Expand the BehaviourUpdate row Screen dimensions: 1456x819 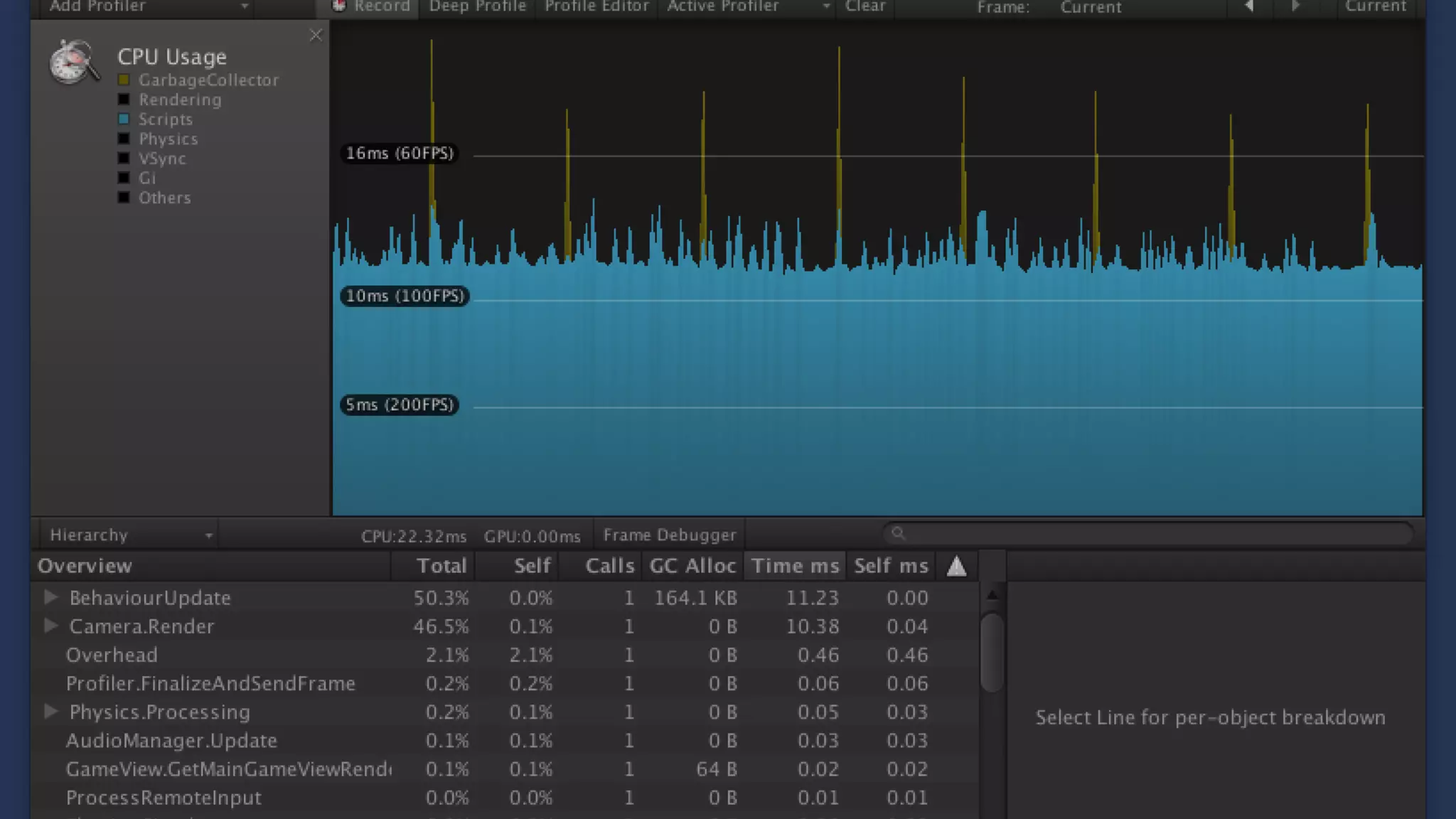(50, 597)
